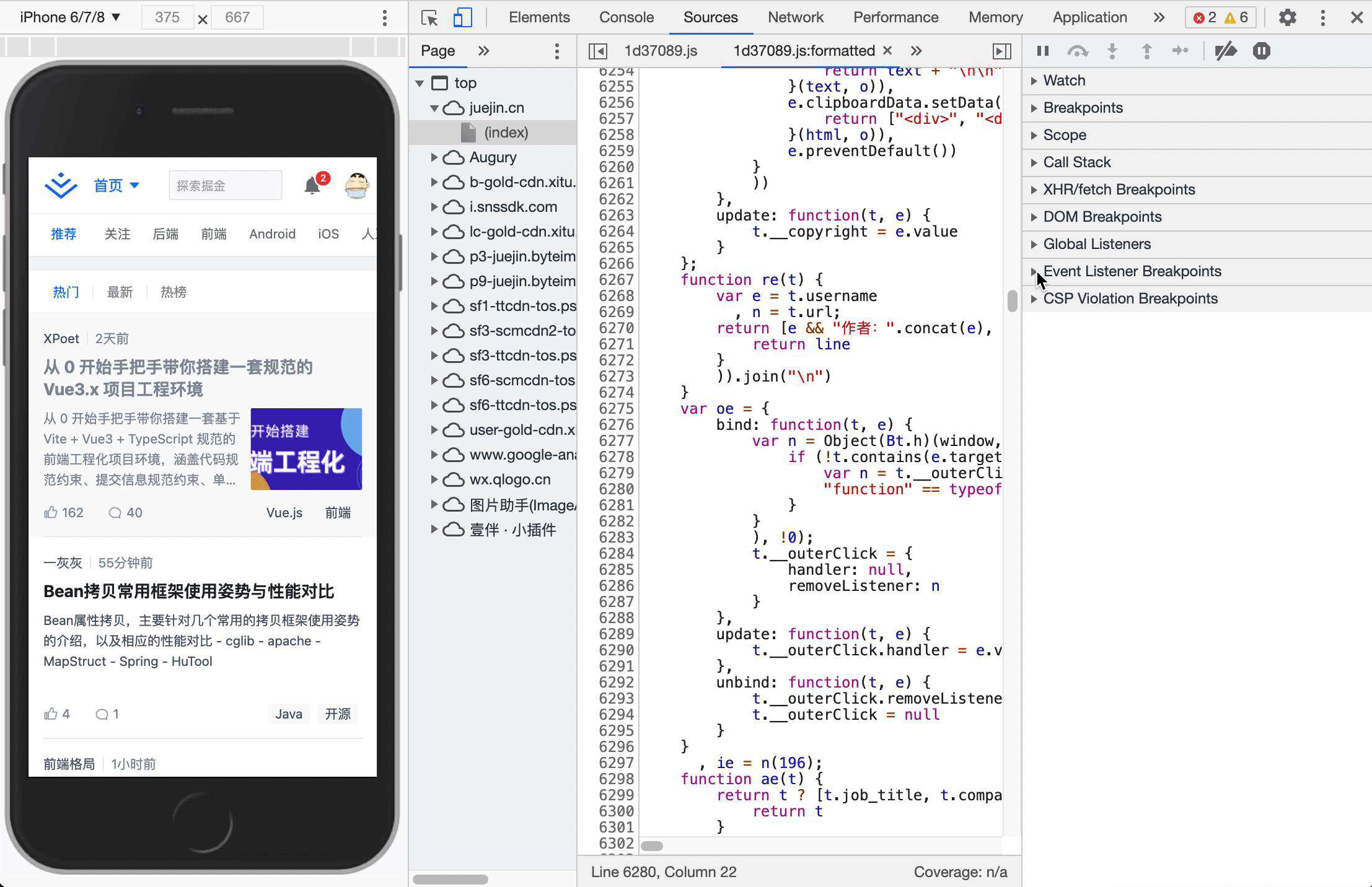Screen dimensions: 1372x887
Task: Collapse the top frame tree node
Action: tap(420, 83)
